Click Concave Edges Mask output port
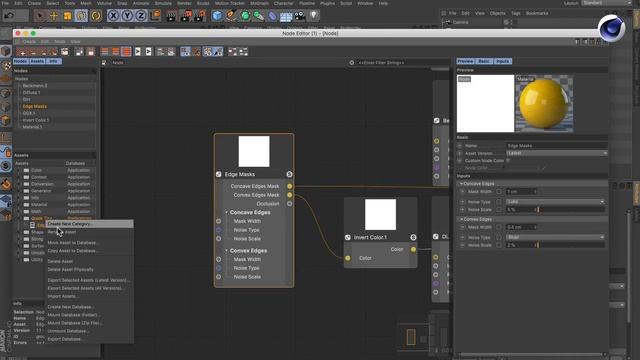 (289, 186)
